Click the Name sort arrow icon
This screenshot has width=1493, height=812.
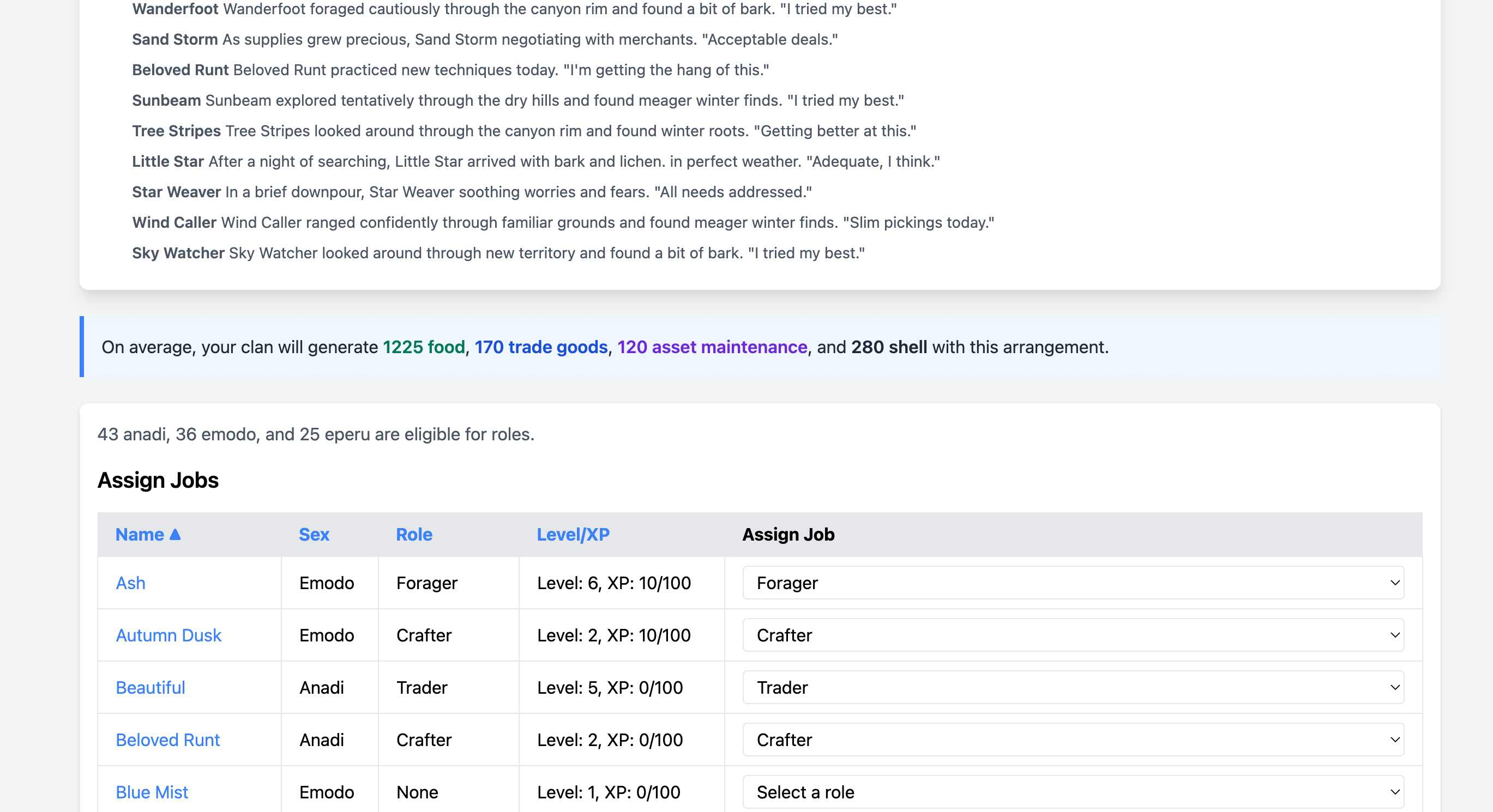pyautogui.click(x=175, y=534)
